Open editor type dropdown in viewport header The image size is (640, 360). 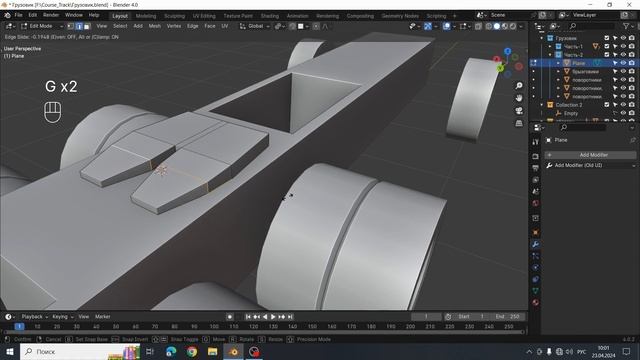pyautogui.click(x=10, y=26)
